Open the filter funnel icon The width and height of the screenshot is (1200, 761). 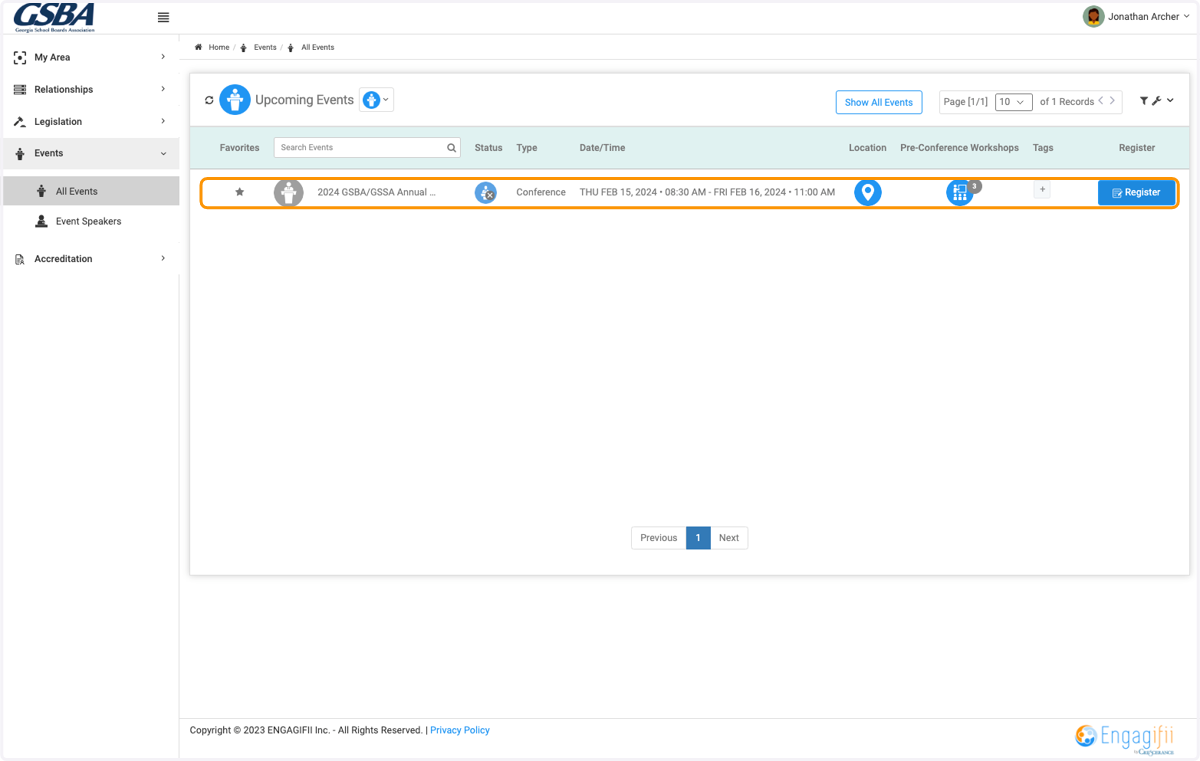[1144, 101]
